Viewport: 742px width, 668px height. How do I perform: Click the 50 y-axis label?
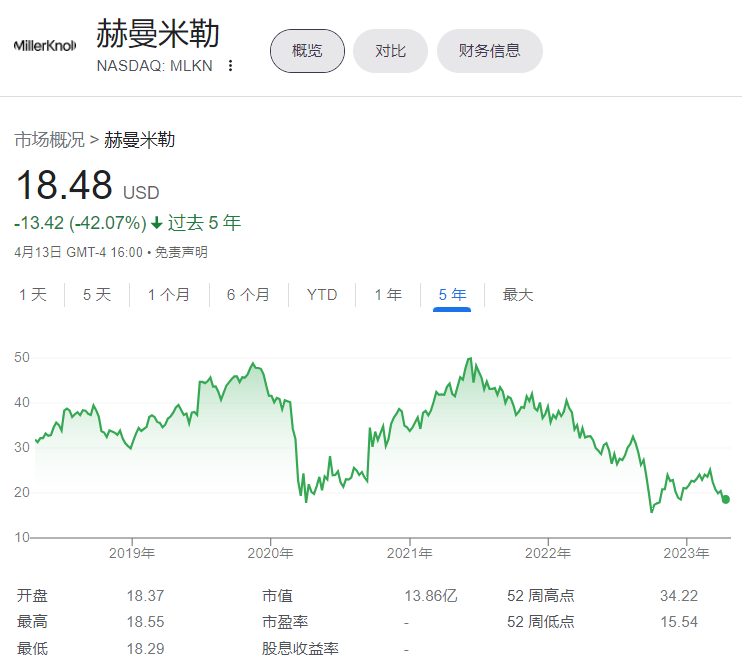click(x=22, y=357)
